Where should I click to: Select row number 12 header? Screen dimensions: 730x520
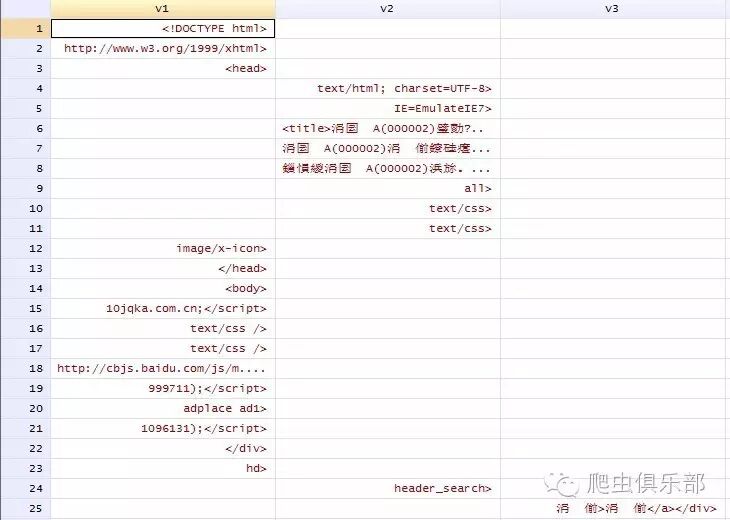click(x=25, y=248)
